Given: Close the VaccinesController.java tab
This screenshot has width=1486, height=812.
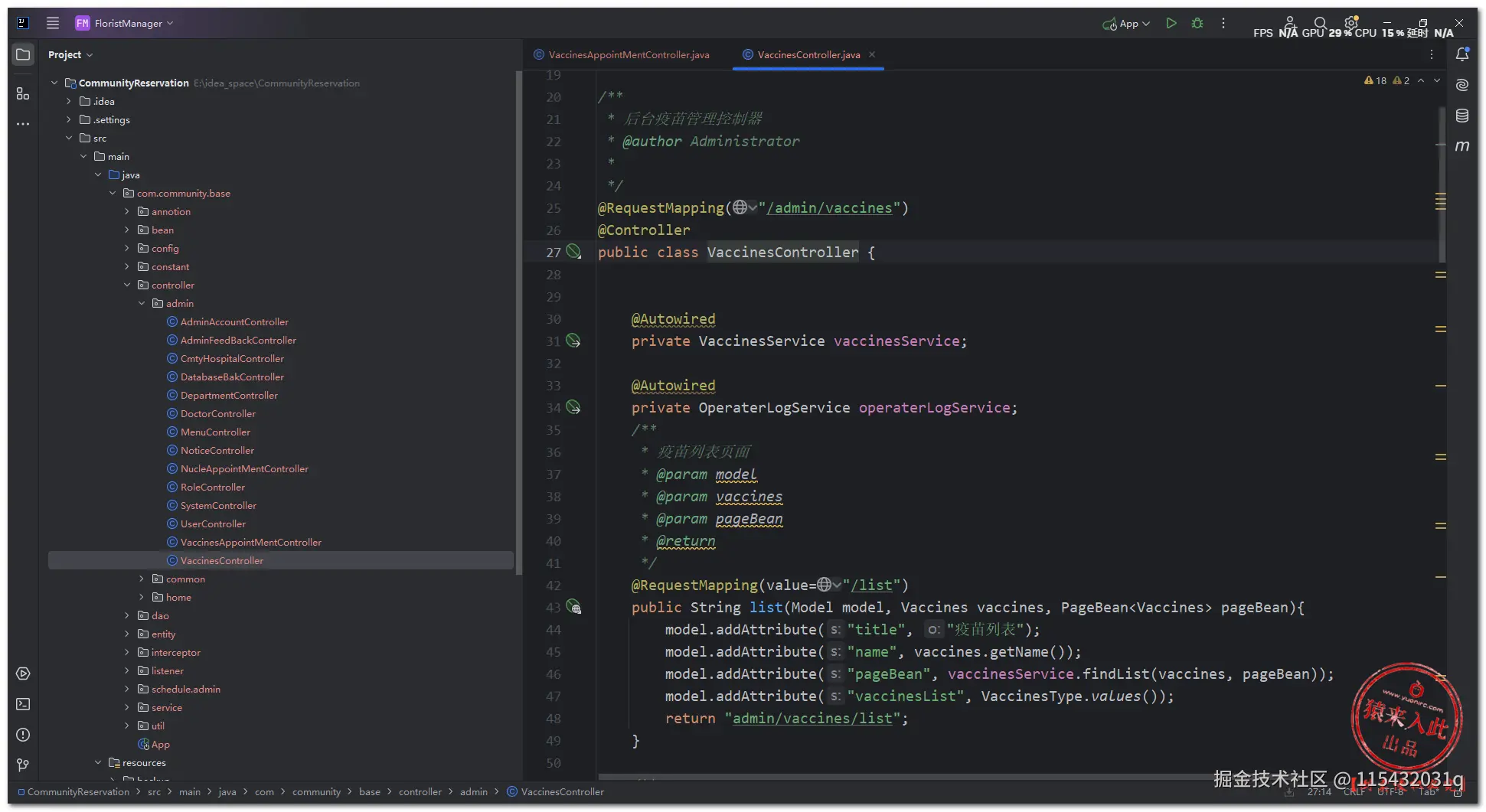Looking at the screenshot, I should tap(872, 54).
